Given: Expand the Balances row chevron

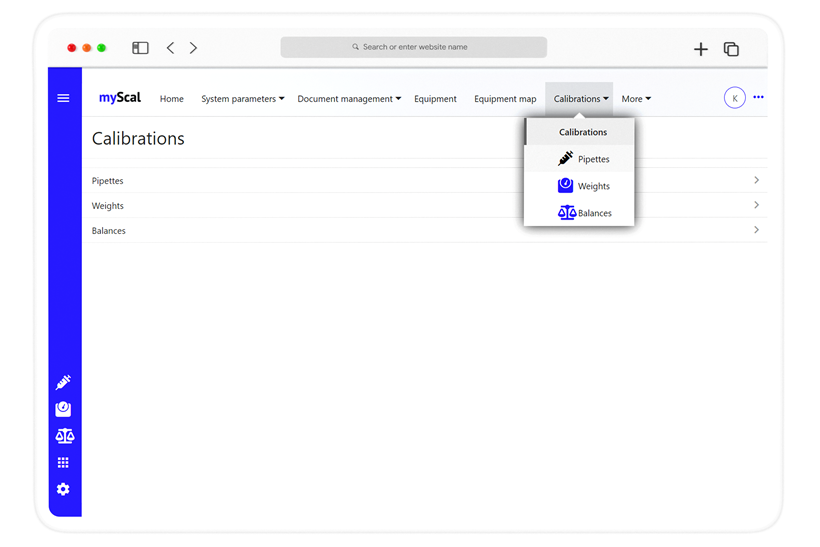Looking at the screenshot, I should tap(756, 230).
